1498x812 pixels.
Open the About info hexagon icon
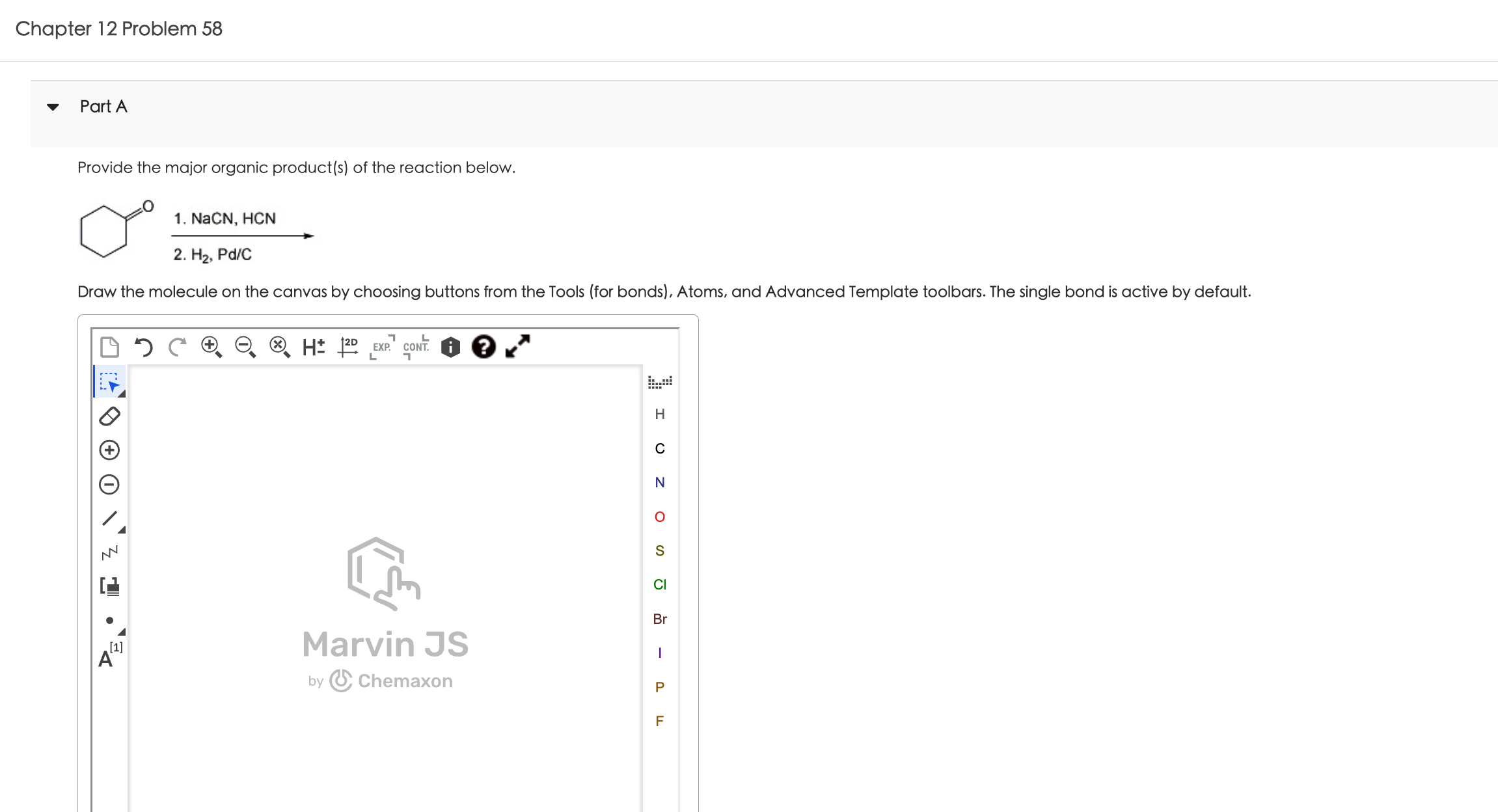[x=450, y=347]
